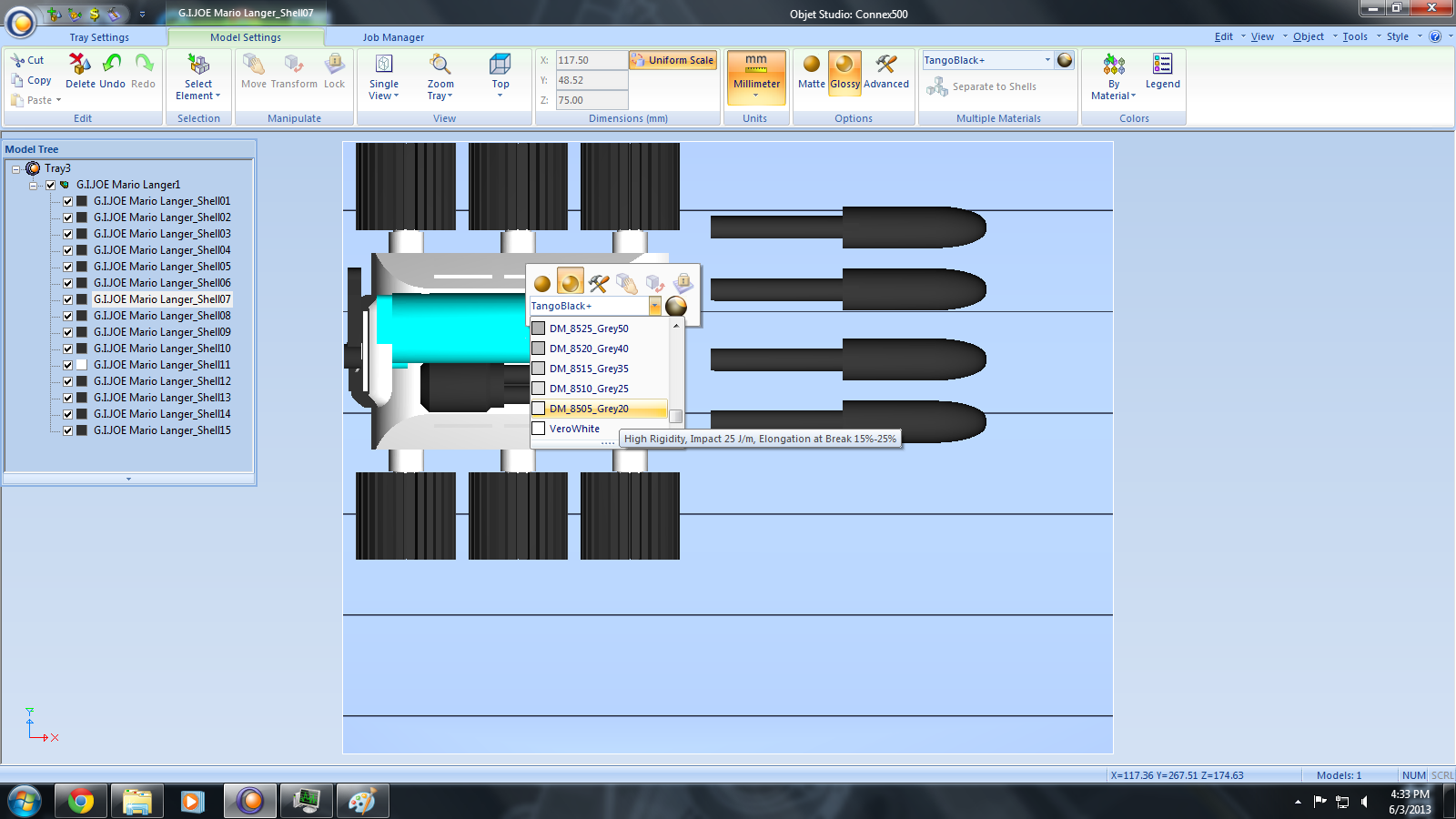Click the material list scrollbar thumb

pyautogui.click(x=676, y=416)
